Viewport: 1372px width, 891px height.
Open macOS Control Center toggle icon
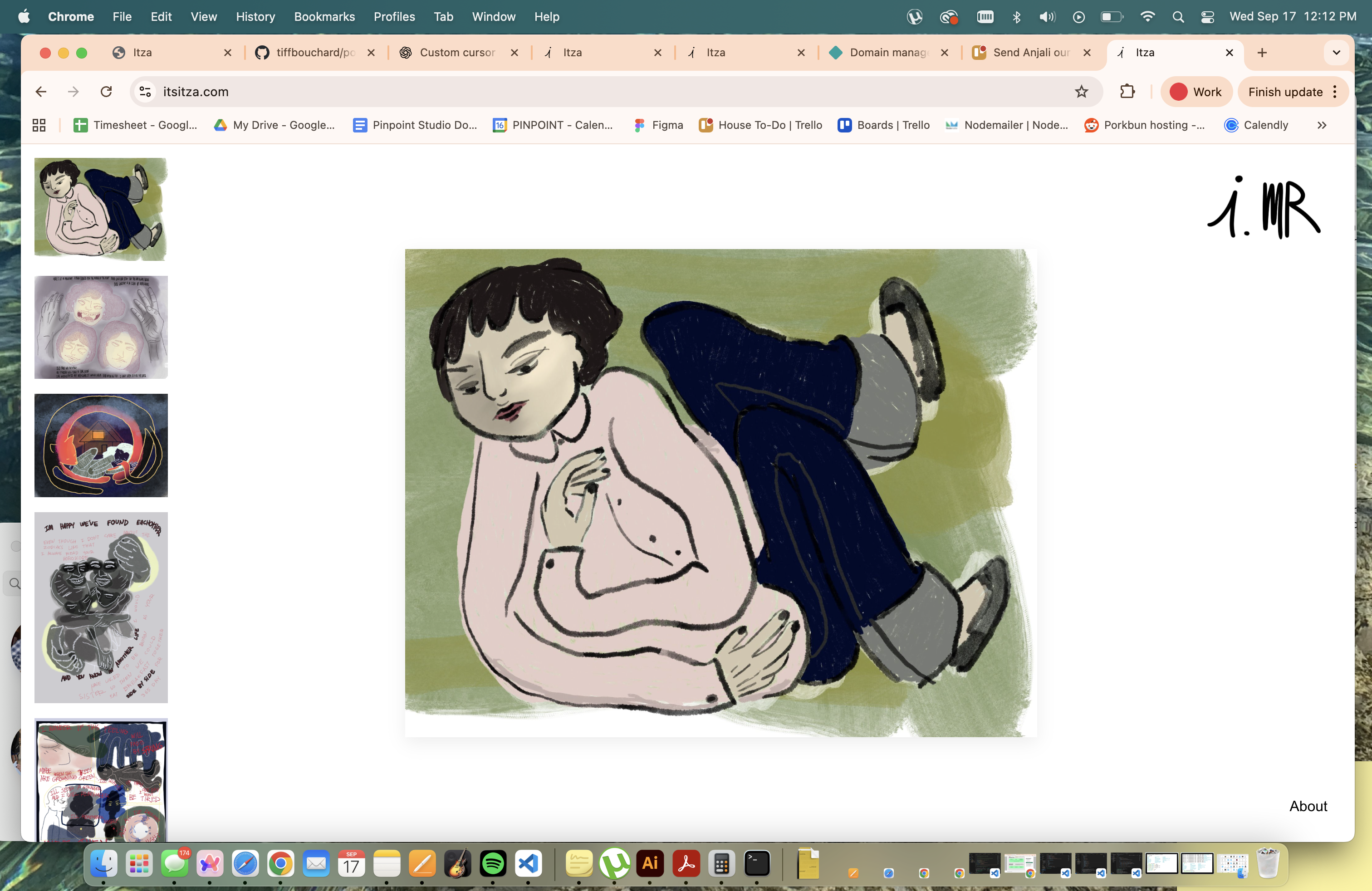click(x=1207, y=17)
